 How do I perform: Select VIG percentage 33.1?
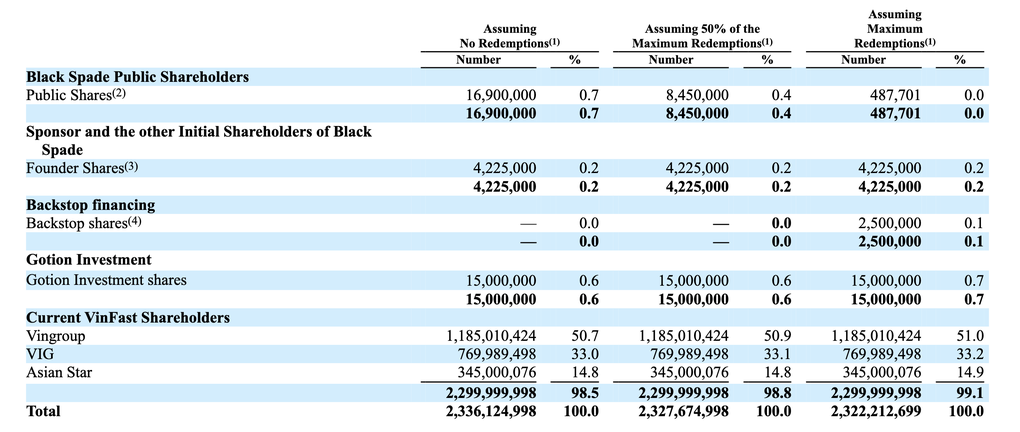tap(778, 355)
